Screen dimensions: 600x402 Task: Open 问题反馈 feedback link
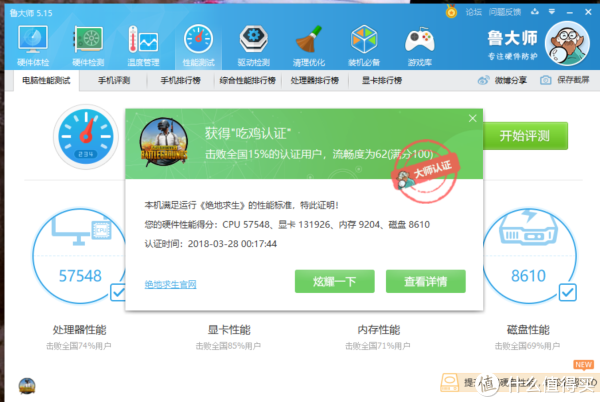point(504,12)
